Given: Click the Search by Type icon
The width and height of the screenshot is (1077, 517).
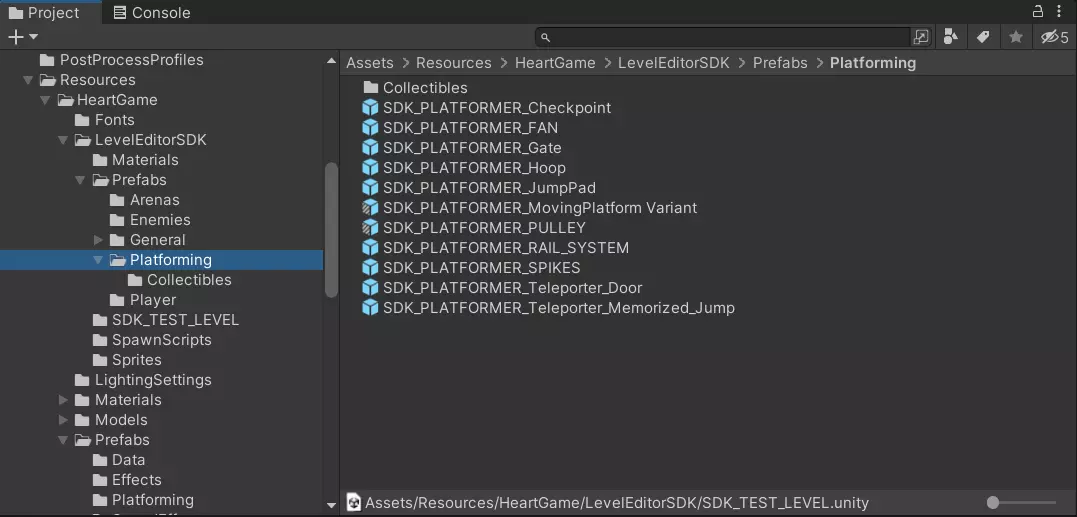Looking at the screenshot, I should pos(951,37).
